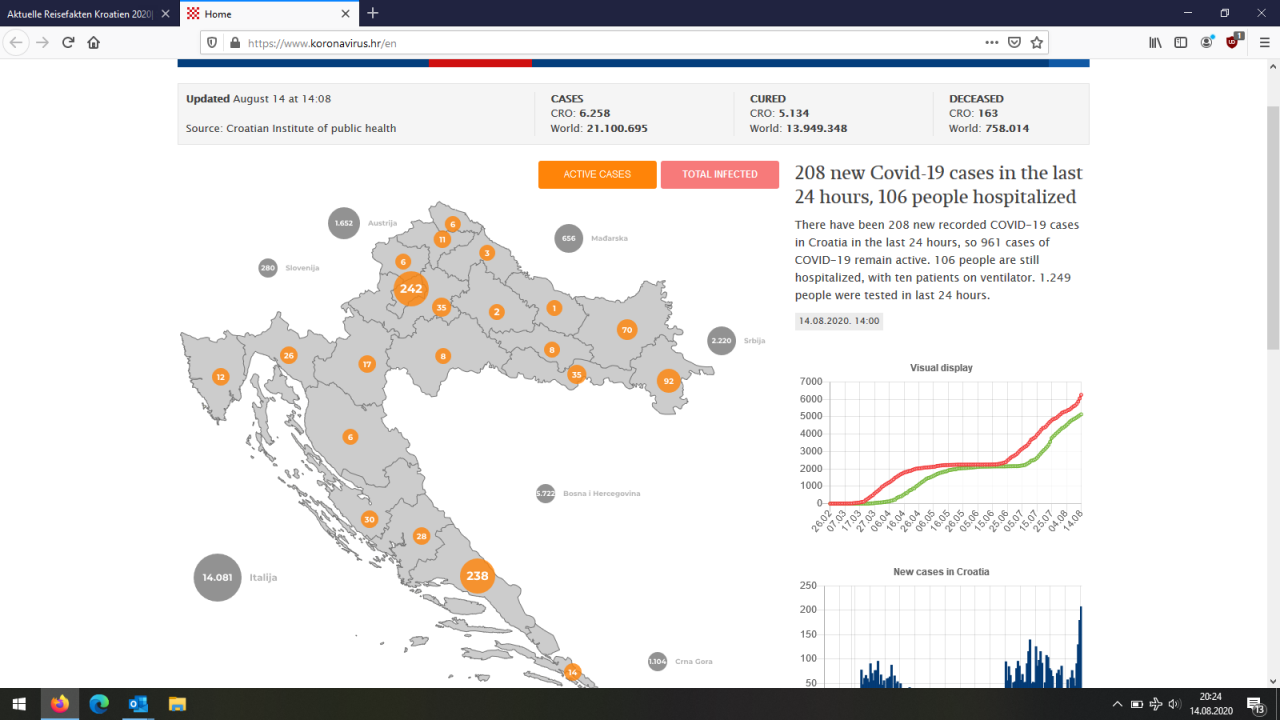Open a new tab with plus button
The image size is (1280, 720).
click(373, 13)
